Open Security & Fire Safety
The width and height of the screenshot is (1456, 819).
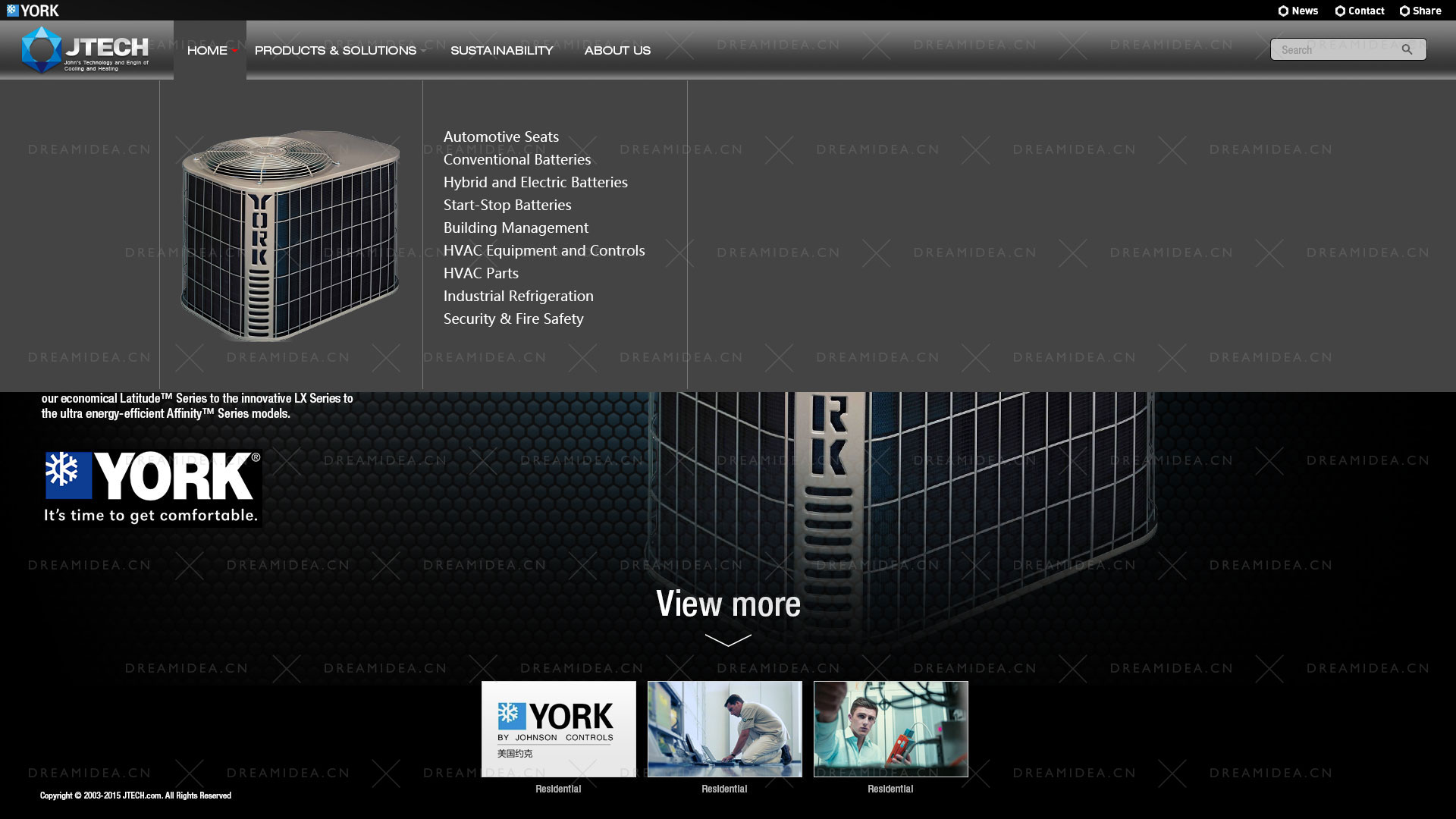[x=513, y=318]
